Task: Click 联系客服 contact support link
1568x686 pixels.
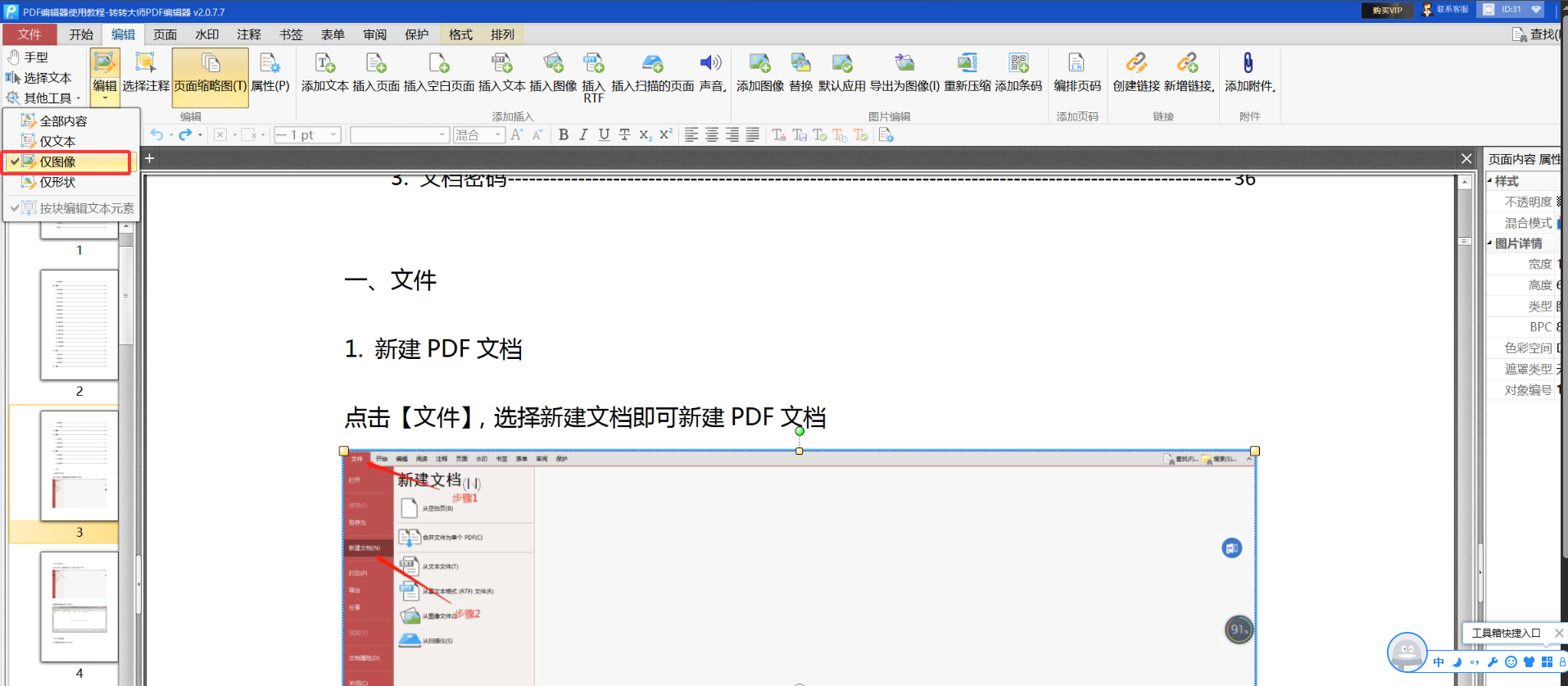Action: (x=1445, y=10)
